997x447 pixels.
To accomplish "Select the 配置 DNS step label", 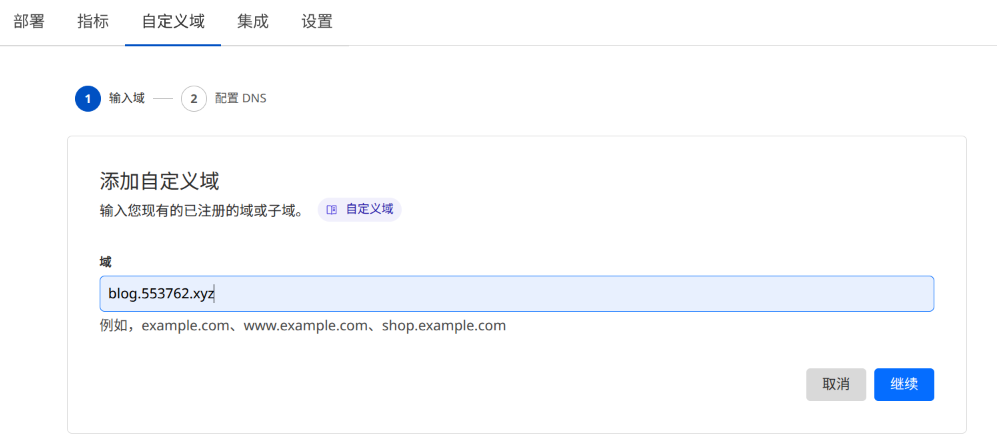I will (x=241, y=99).
